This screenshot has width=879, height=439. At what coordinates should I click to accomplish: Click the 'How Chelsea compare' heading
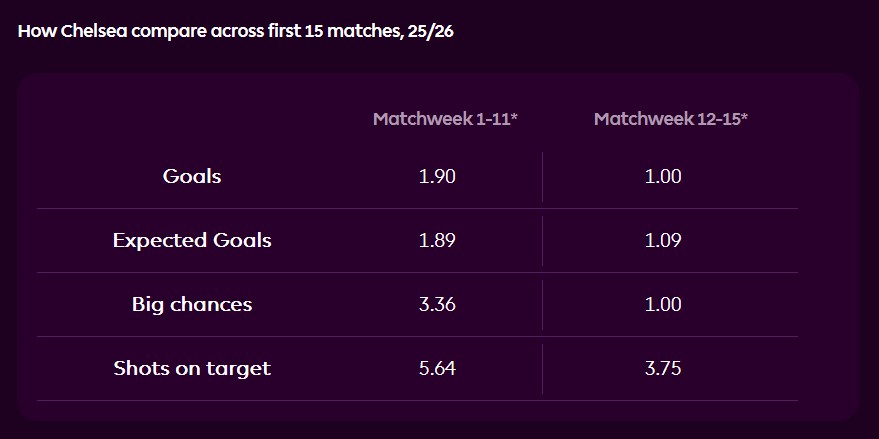click(236, 30)
